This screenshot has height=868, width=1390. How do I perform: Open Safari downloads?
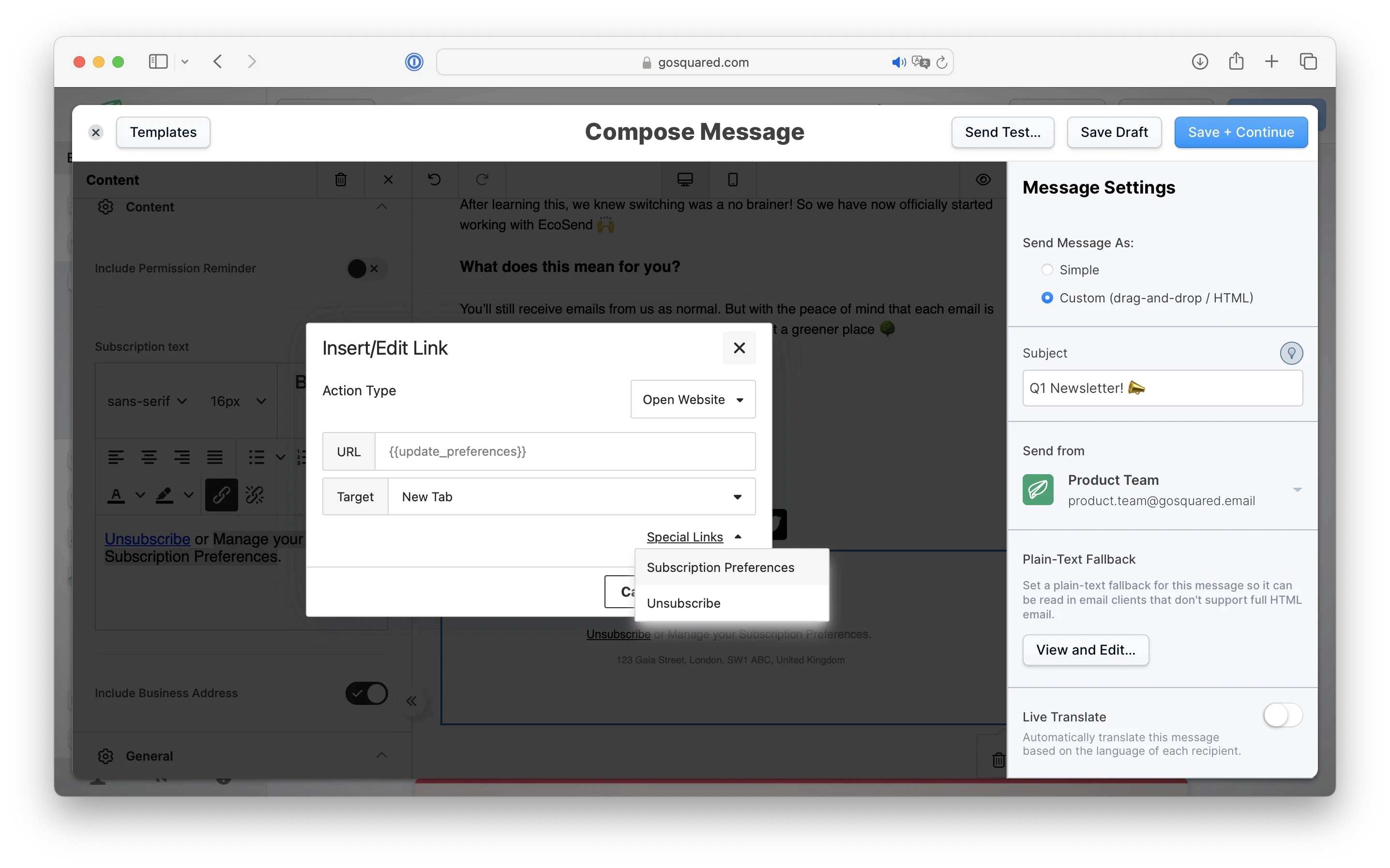(x=1199, y=61)
